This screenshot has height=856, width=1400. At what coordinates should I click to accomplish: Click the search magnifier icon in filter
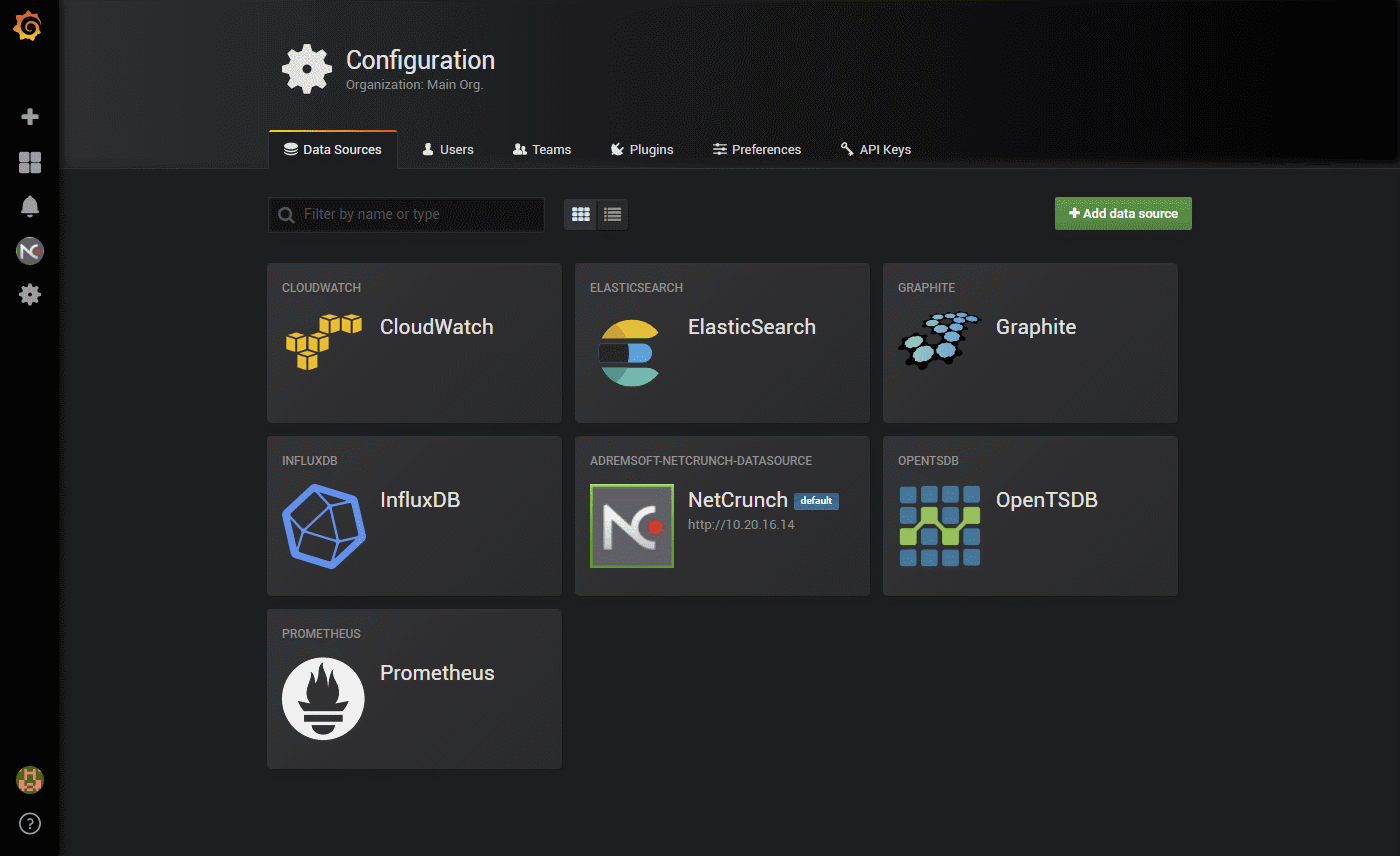coord(287,215)
